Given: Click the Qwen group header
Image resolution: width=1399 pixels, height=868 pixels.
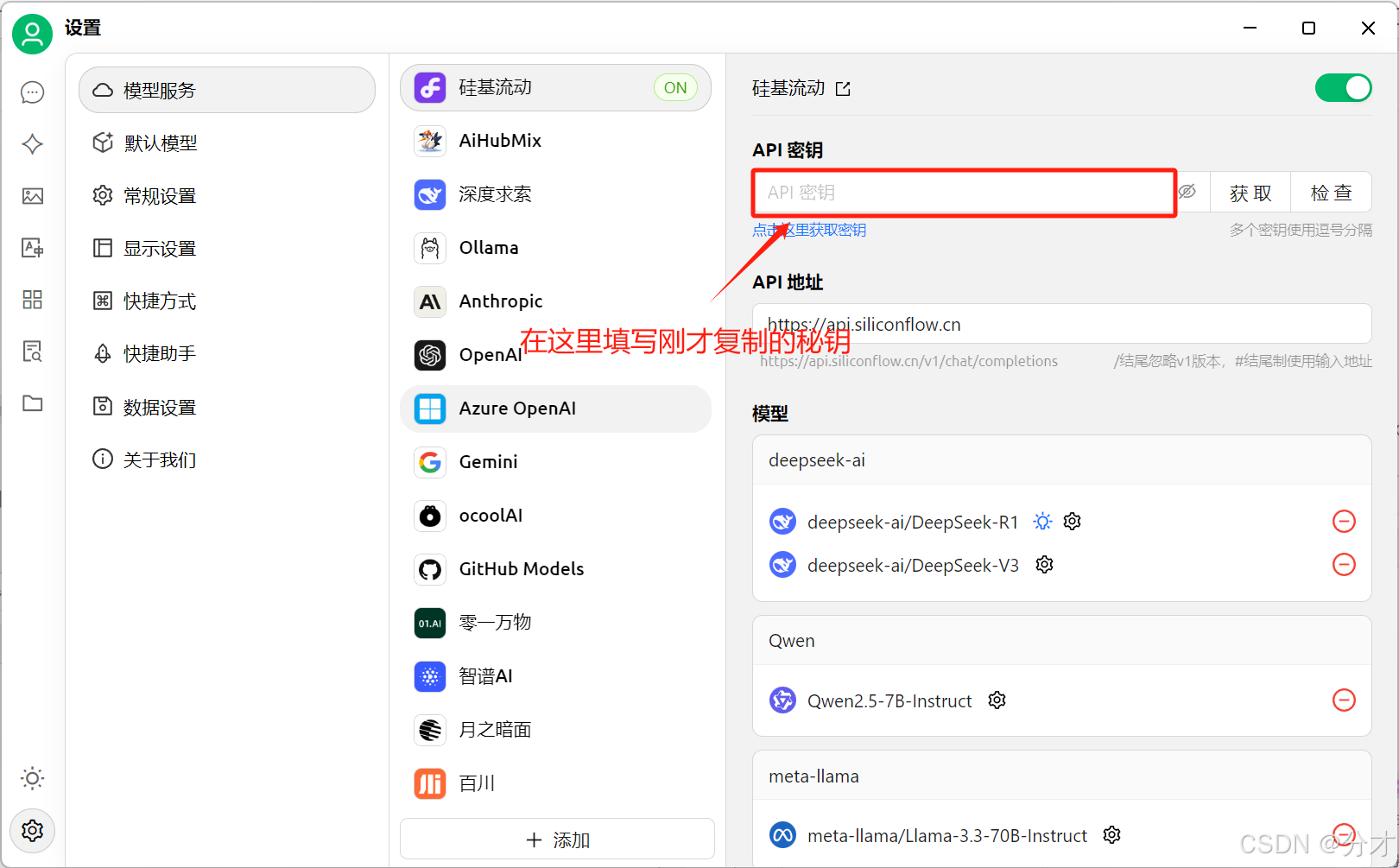Looking at the screenshot, I should point(1061,641).
